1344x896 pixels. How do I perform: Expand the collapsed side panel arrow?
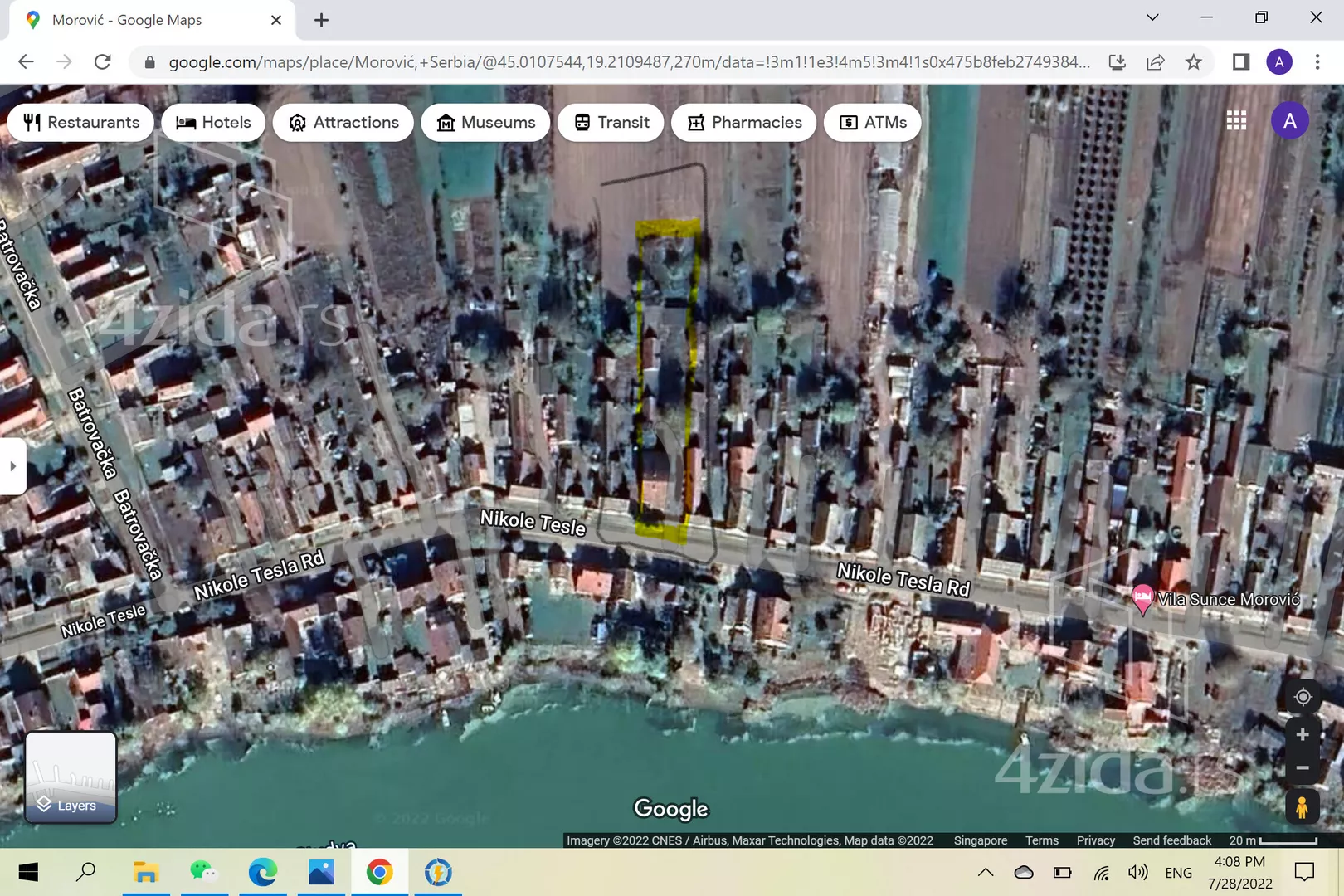coord(12,466)
